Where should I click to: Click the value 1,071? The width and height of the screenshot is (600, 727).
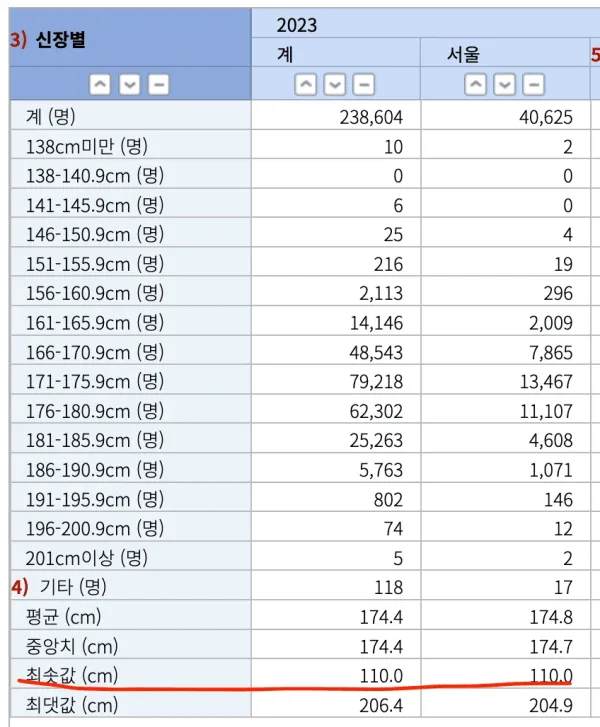click(551, 470)
